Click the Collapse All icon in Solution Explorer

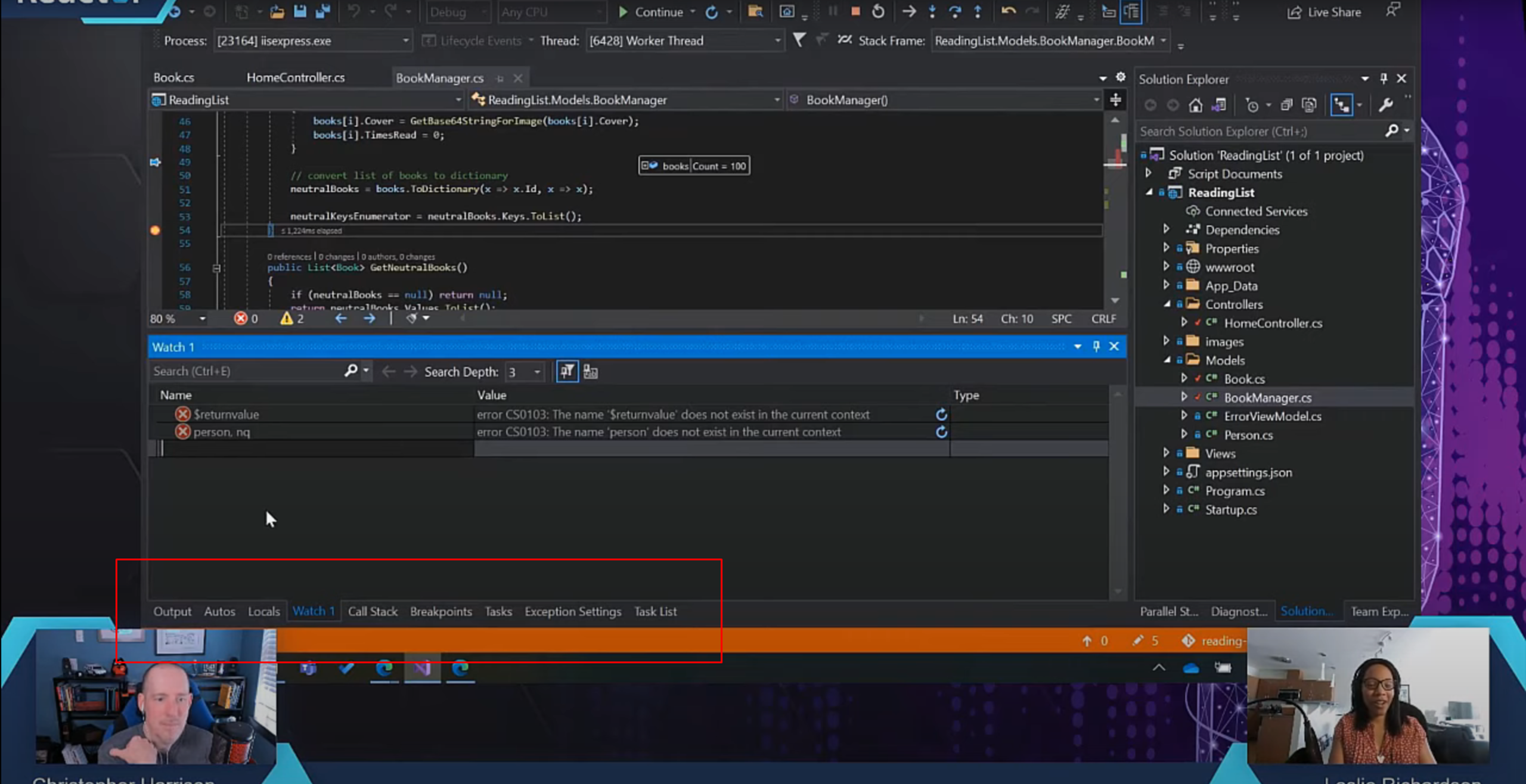[1286, 105]
